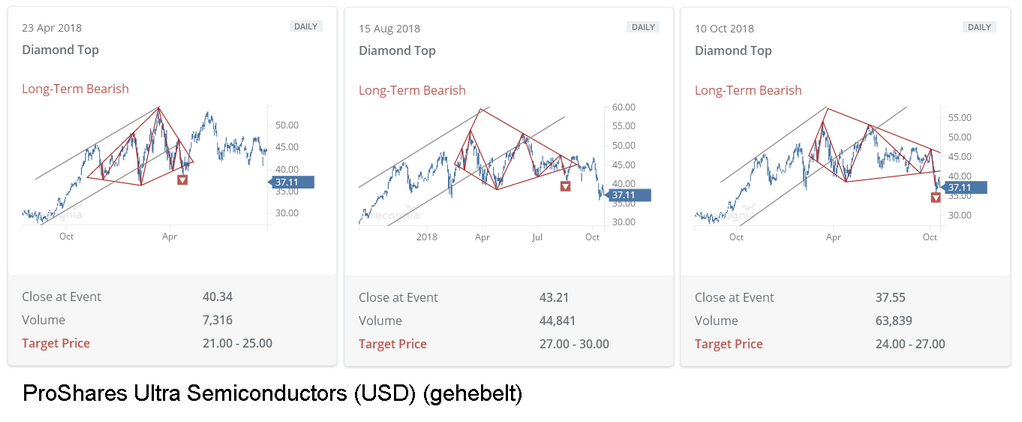This screenshot has height=422, width=1022.
Task: Click the Long-Term Bearish label in the first card
Action: coord(75,89)
